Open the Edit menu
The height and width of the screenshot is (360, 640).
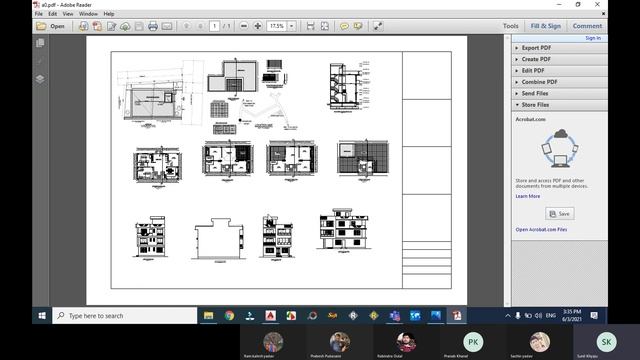pos(53,14)
